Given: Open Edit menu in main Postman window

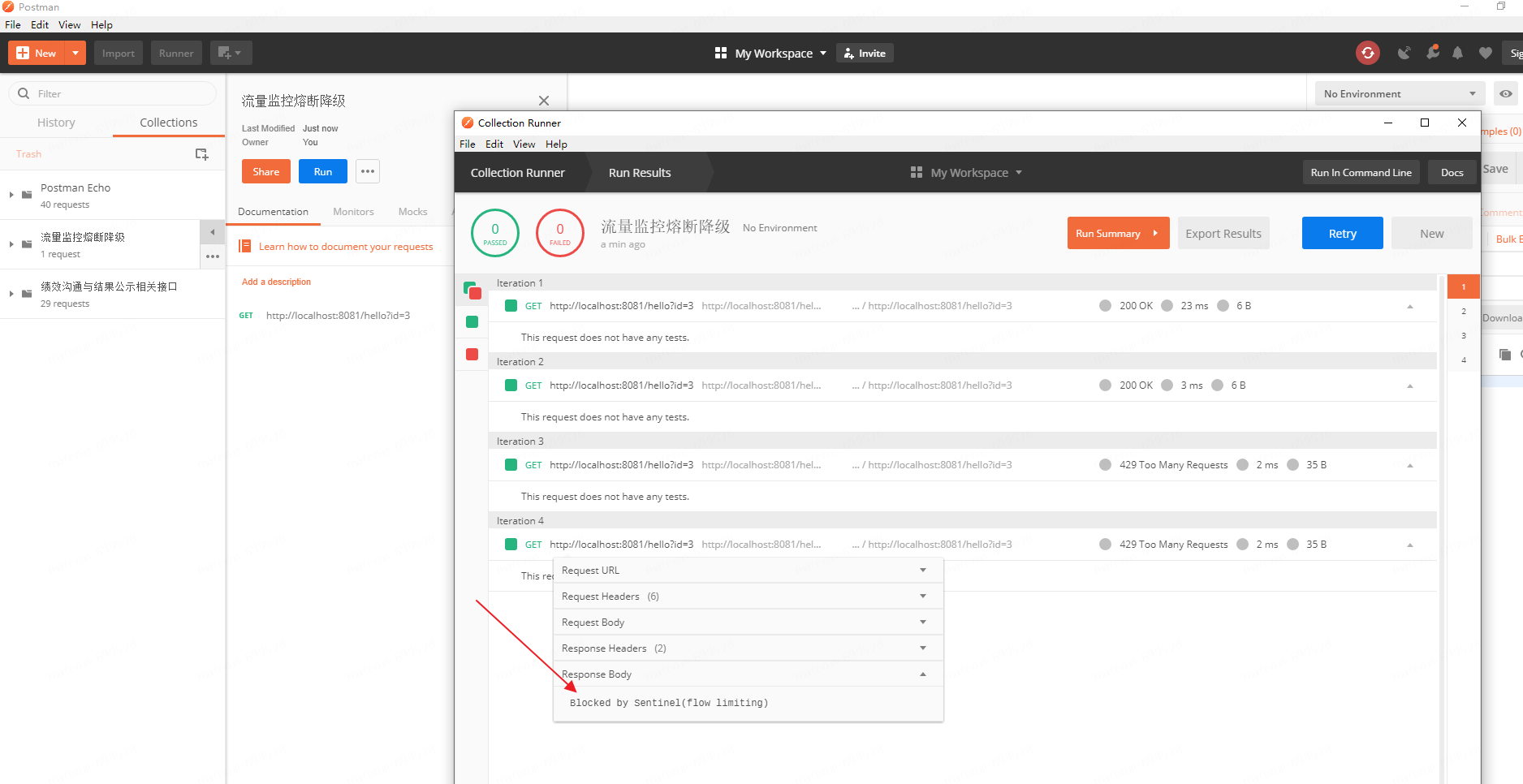Looking at the screenshot, I should 40,25.
